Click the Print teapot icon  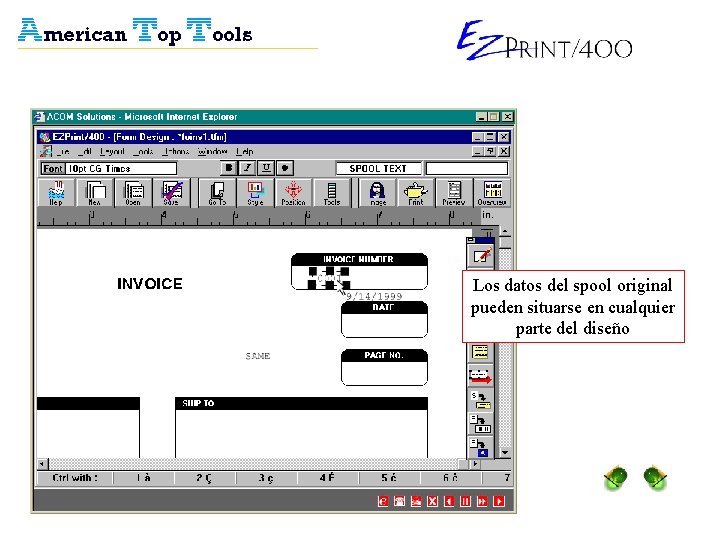tap(416, 192)
